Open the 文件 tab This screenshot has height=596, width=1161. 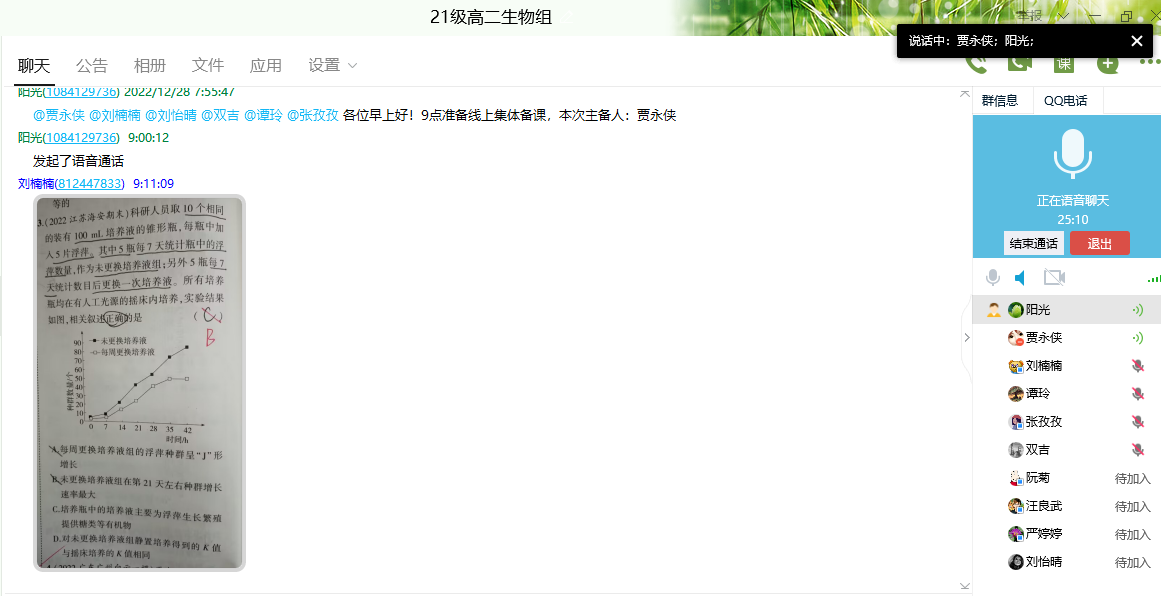point(207,65)
